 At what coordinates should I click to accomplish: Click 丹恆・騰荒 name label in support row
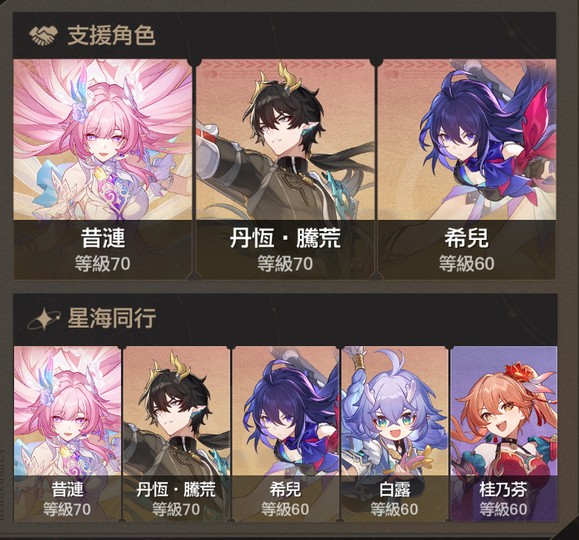click(x=285, y=237)
